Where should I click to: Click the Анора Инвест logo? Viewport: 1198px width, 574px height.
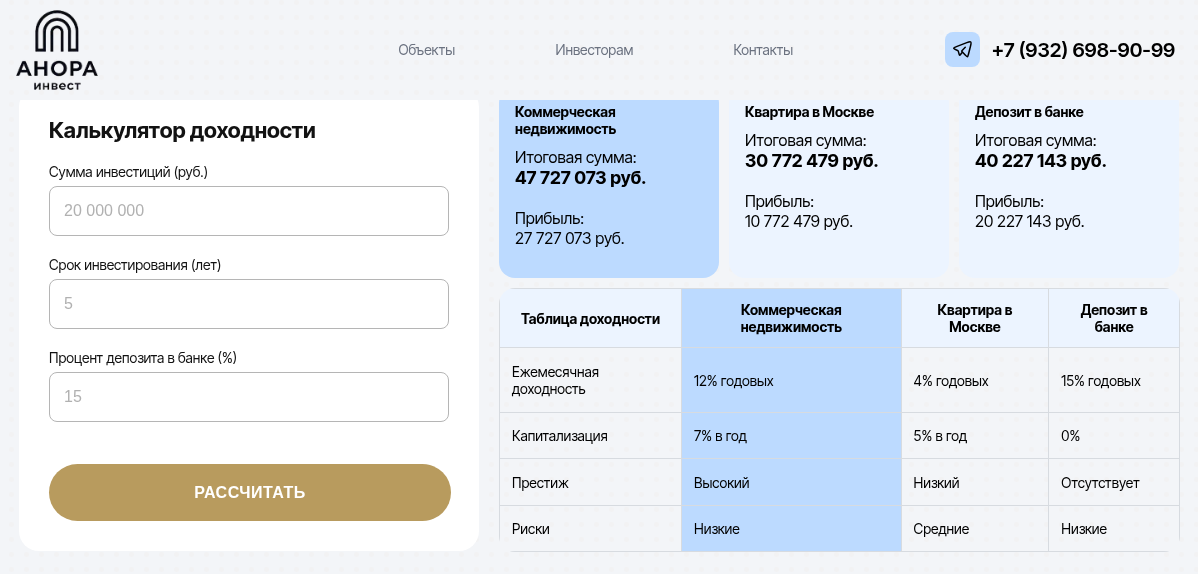[x=57, y=50]
